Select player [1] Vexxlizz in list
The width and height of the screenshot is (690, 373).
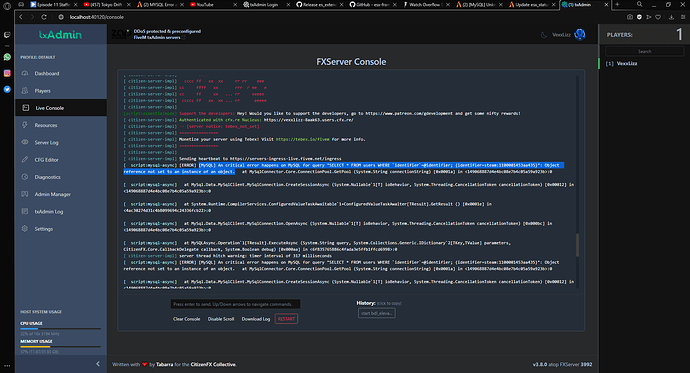coord(621,63)
